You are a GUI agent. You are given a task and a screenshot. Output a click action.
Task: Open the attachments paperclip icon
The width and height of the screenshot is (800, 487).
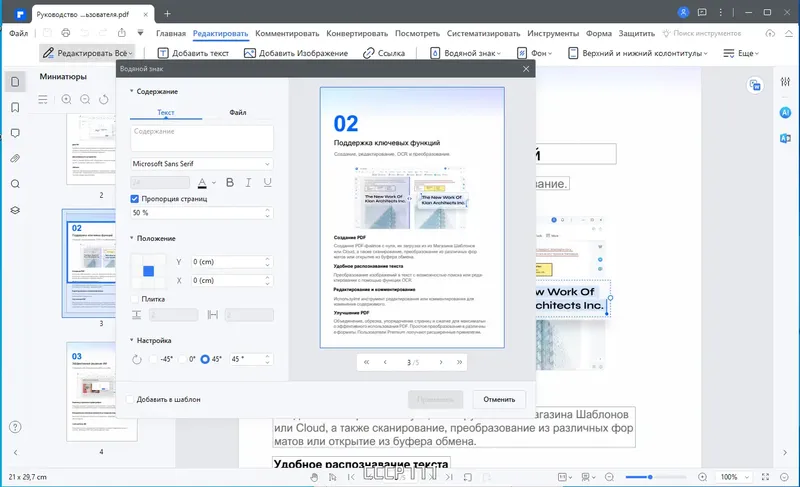pyautogui.click(x=15, y=159)
